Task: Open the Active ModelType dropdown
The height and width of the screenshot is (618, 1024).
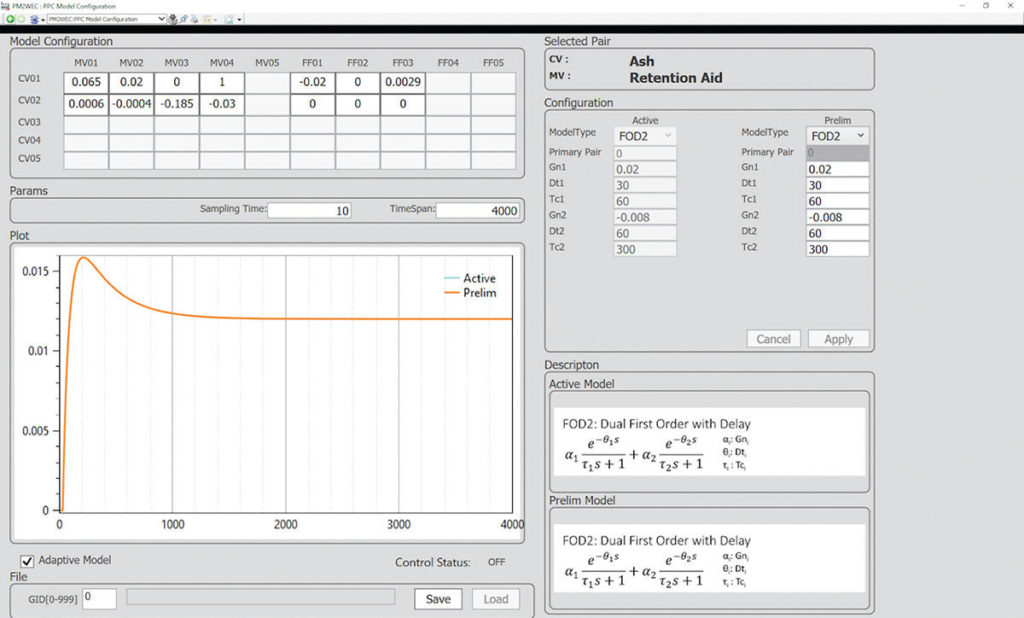Action: click(645, 135)
